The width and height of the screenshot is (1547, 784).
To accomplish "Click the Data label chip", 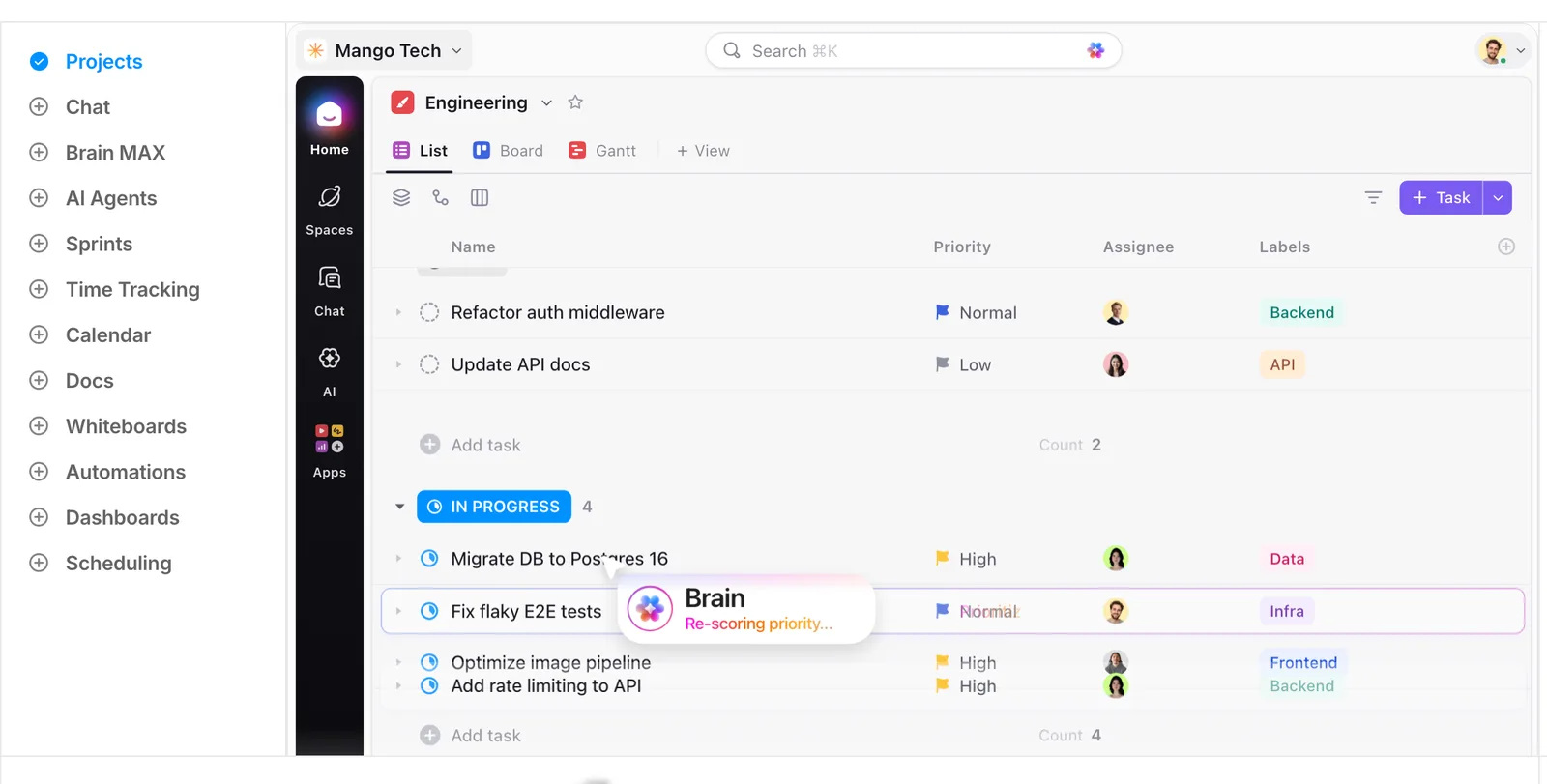I will pyautogui.click(x=1287, y=559).
